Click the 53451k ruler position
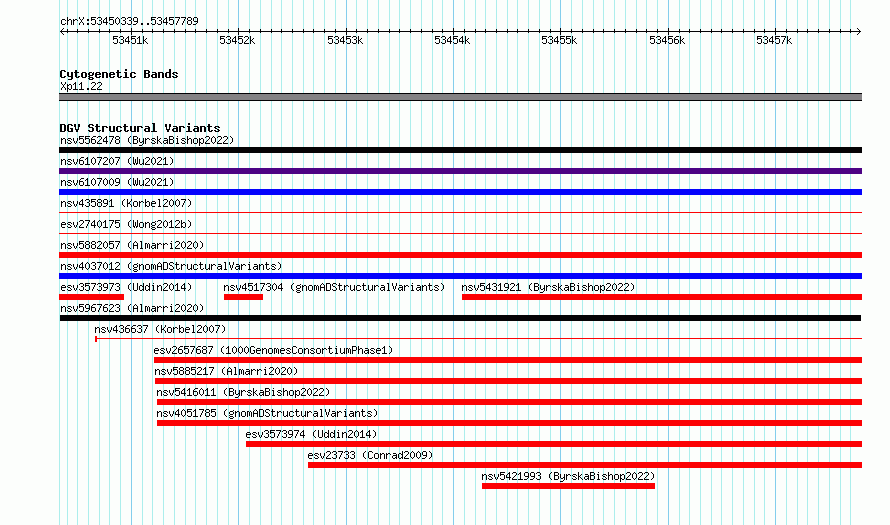 [130, 40]
